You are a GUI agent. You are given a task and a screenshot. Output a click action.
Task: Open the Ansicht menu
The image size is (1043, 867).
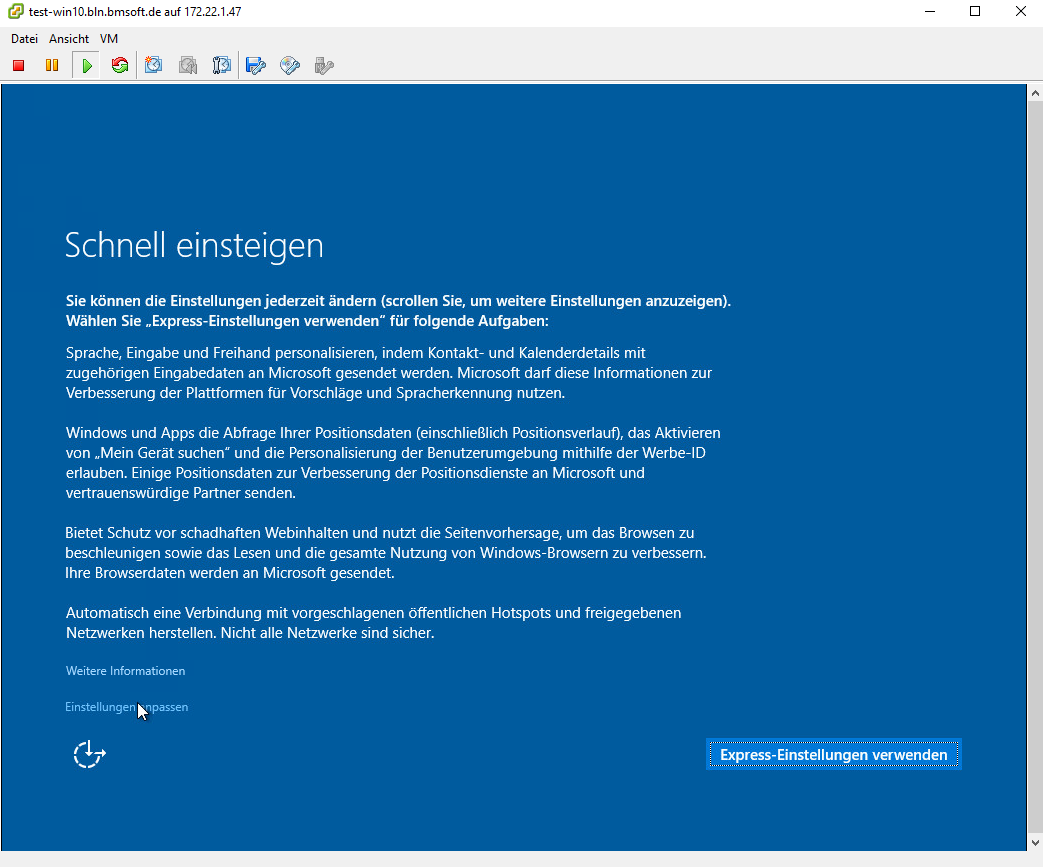(x=69, y=39)
